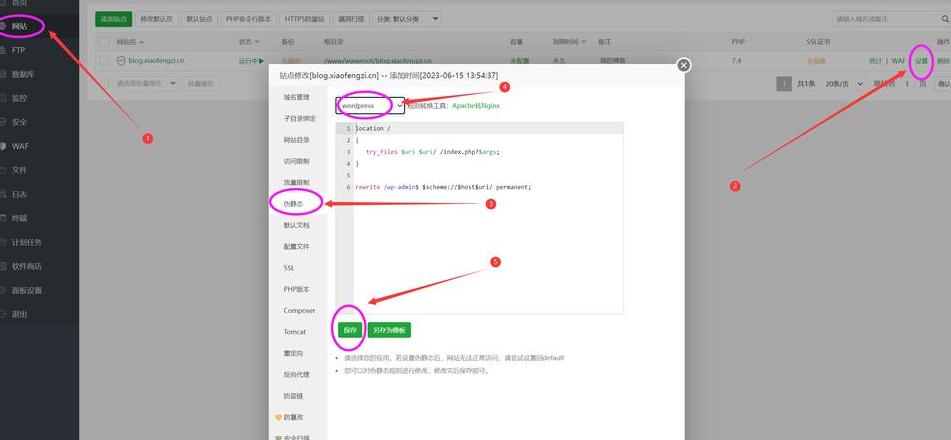Screen dimensions: 951x440
Task: Go to 数据库 sidebar entry
Action: click(23, 74)
